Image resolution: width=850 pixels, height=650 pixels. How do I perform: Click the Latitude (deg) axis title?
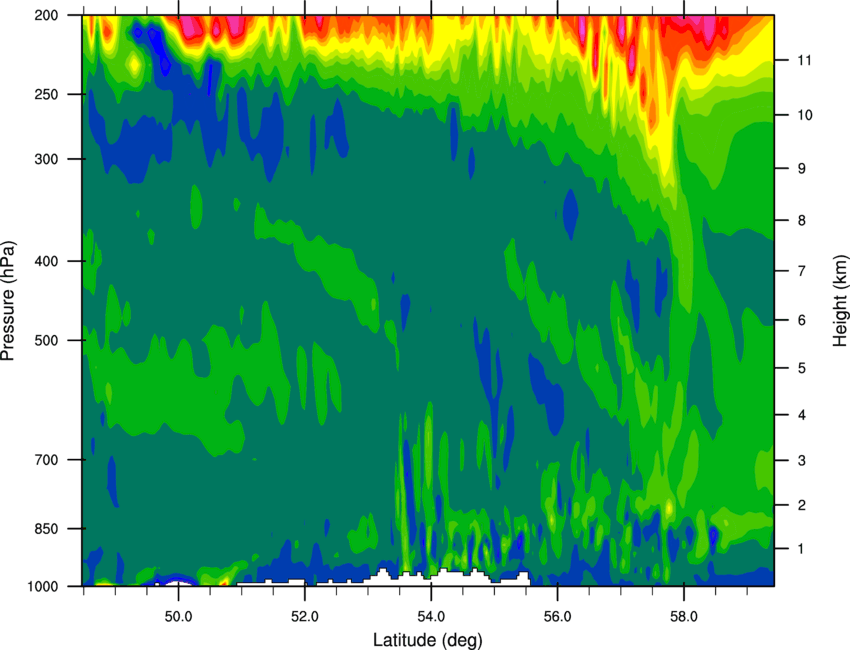click(x=428, y=640)
